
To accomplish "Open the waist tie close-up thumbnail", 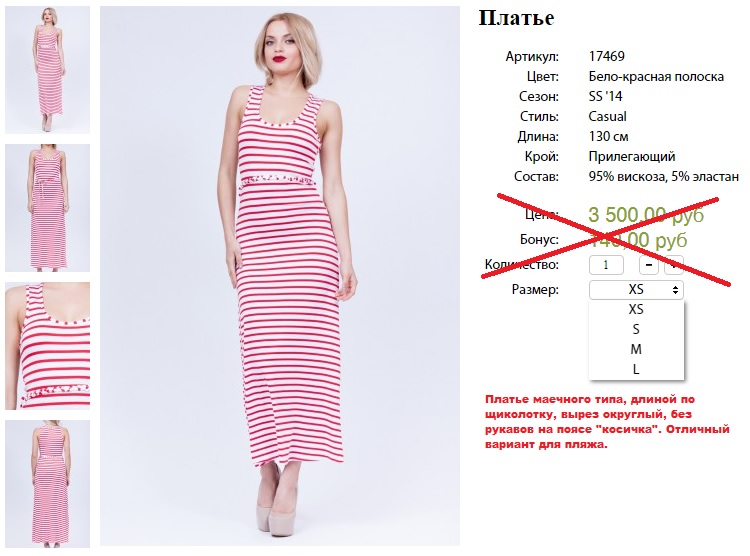I will [x=47, y=208].
